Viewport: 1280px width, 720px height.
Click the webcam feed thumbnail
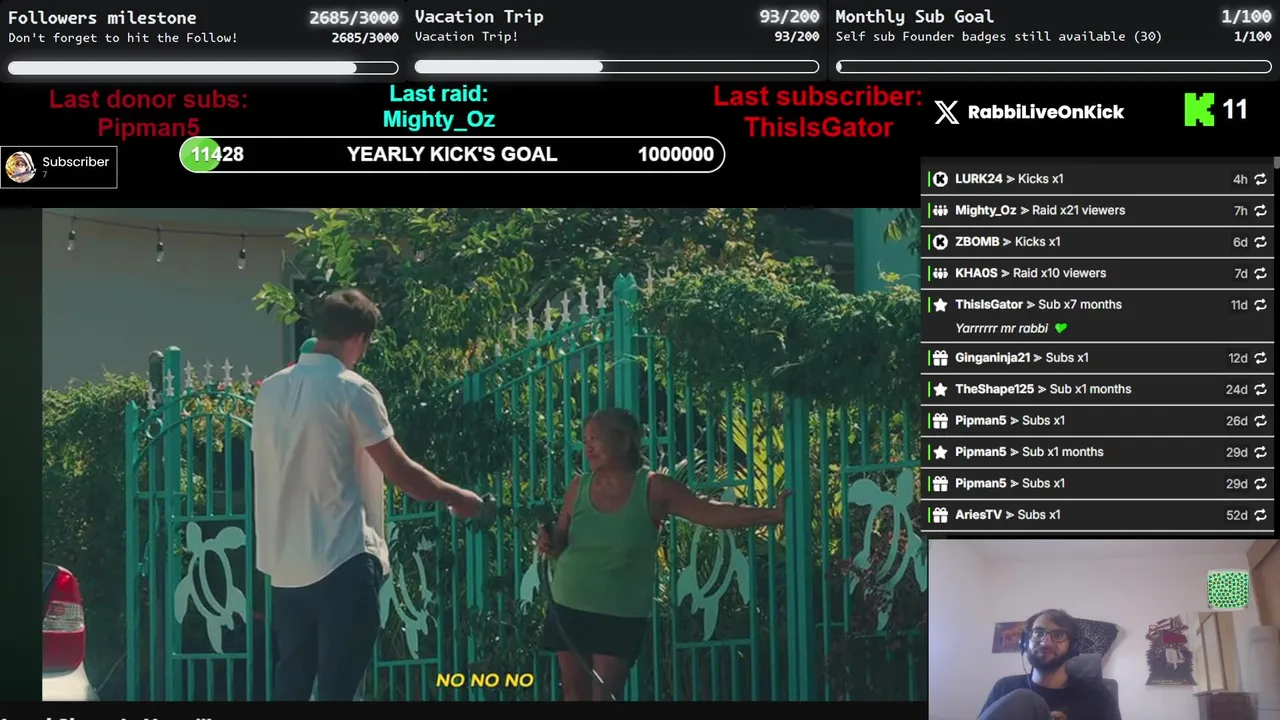[x=1104, y=630]
